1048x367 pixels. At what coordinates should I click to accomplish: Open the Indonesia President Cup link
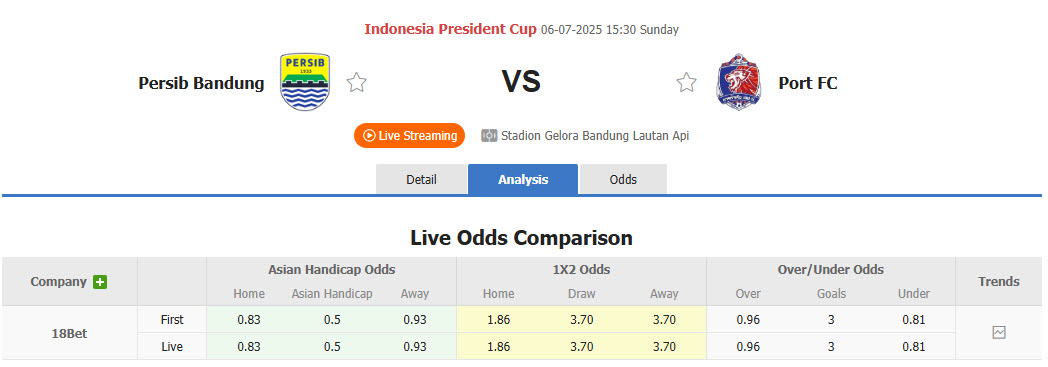[x=450, y=29]
